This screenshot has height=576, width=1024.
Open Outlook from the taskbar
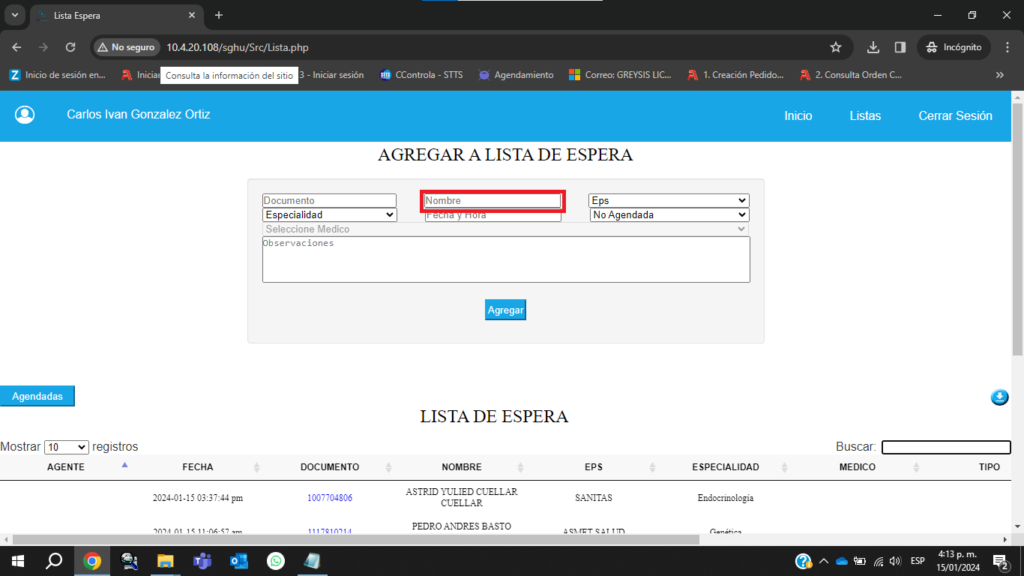(239, 561)
